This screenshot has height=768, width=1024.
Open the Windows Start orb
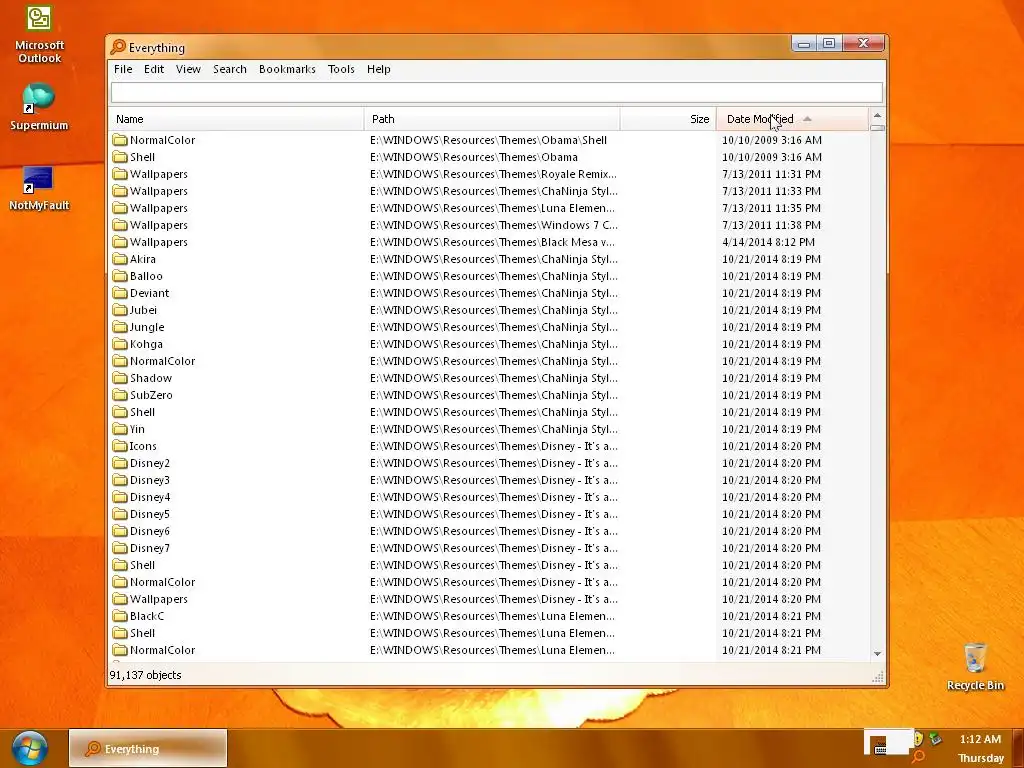click(x=30, y=748)
